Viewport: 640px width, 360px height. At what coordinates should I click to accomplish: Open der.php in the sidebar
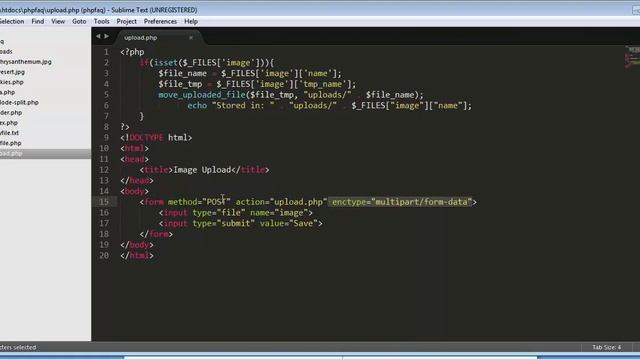pos(11,113)
